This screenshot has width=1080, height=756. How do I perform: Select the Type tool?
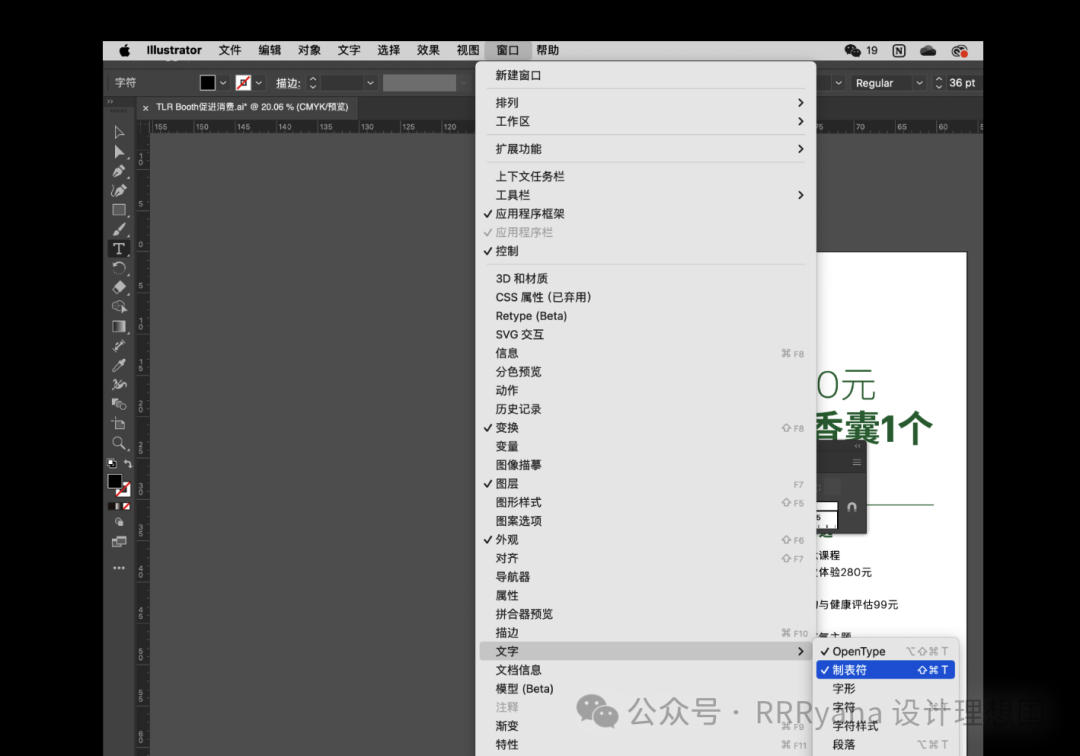pos(119,249)
